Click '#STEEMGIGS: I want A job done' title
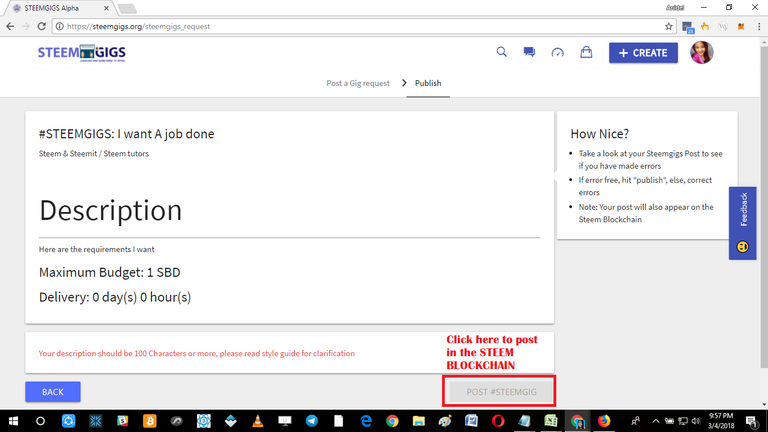The height and width of the screenshot is (432, 768). click(126, 134)
